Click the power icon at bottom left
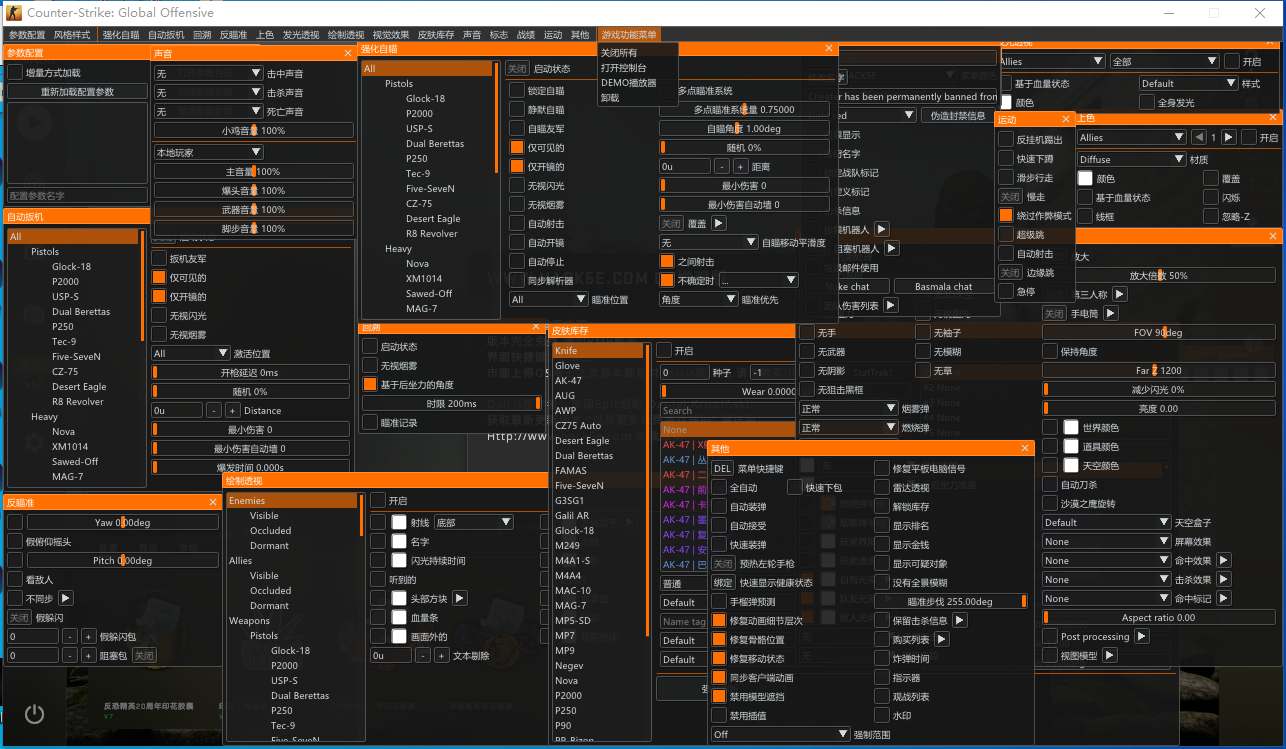The image size is (1286, 749). pyautogui.click(x=35, y=713)
